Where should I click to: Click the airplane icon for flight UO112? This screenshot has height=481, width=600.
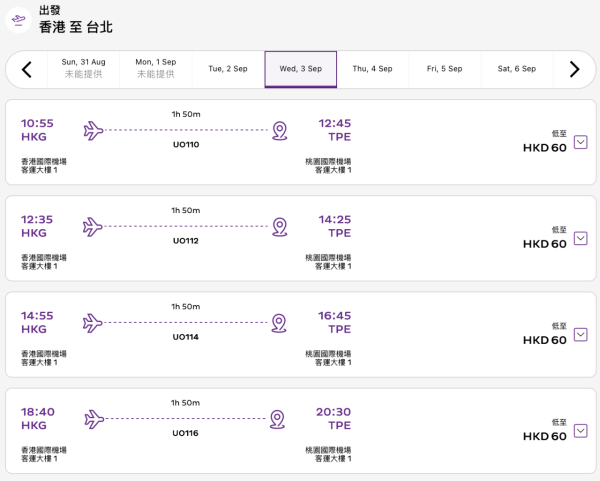[93, 227]
